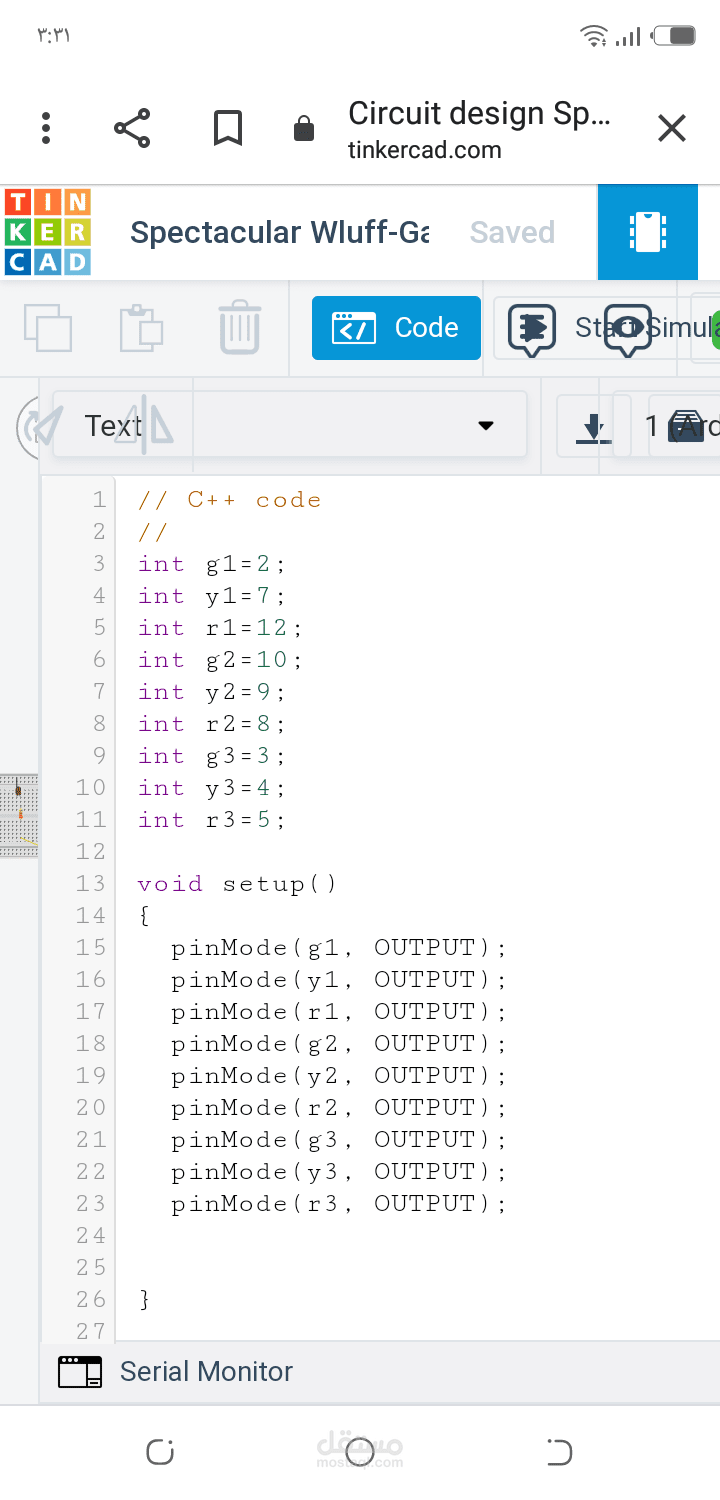Click the copy icon in toolbar
720x1500 pixels.
(x=48, y=328)
